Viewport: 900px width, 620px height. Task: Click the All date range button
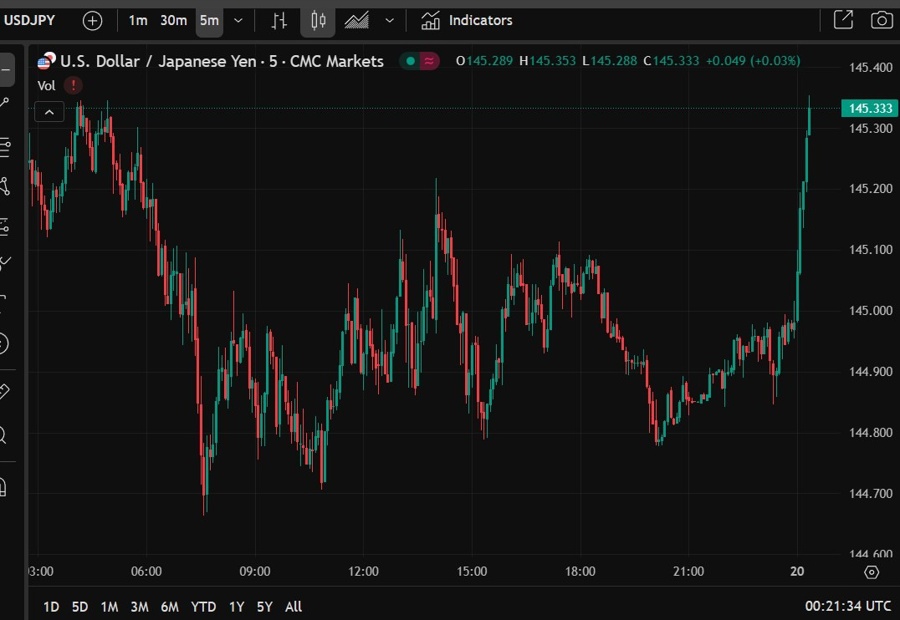pos(293,607)
